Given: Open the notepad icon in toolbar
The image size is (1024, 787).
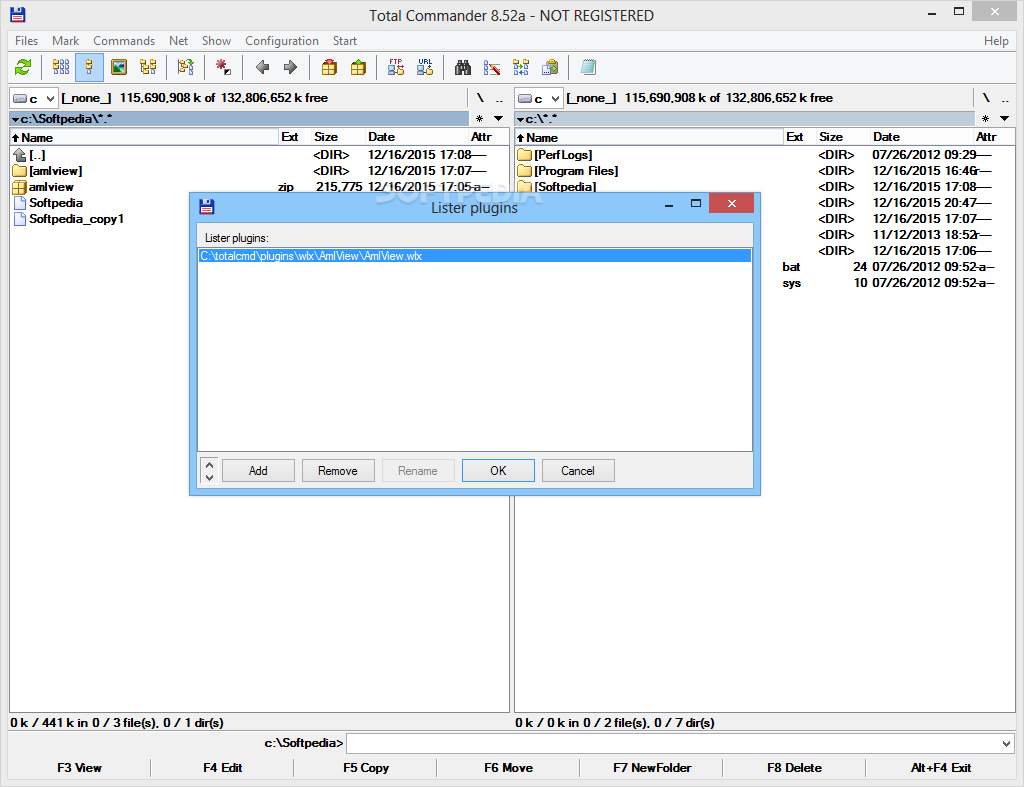Looking at the screenshot, I should tap(588, 67).
